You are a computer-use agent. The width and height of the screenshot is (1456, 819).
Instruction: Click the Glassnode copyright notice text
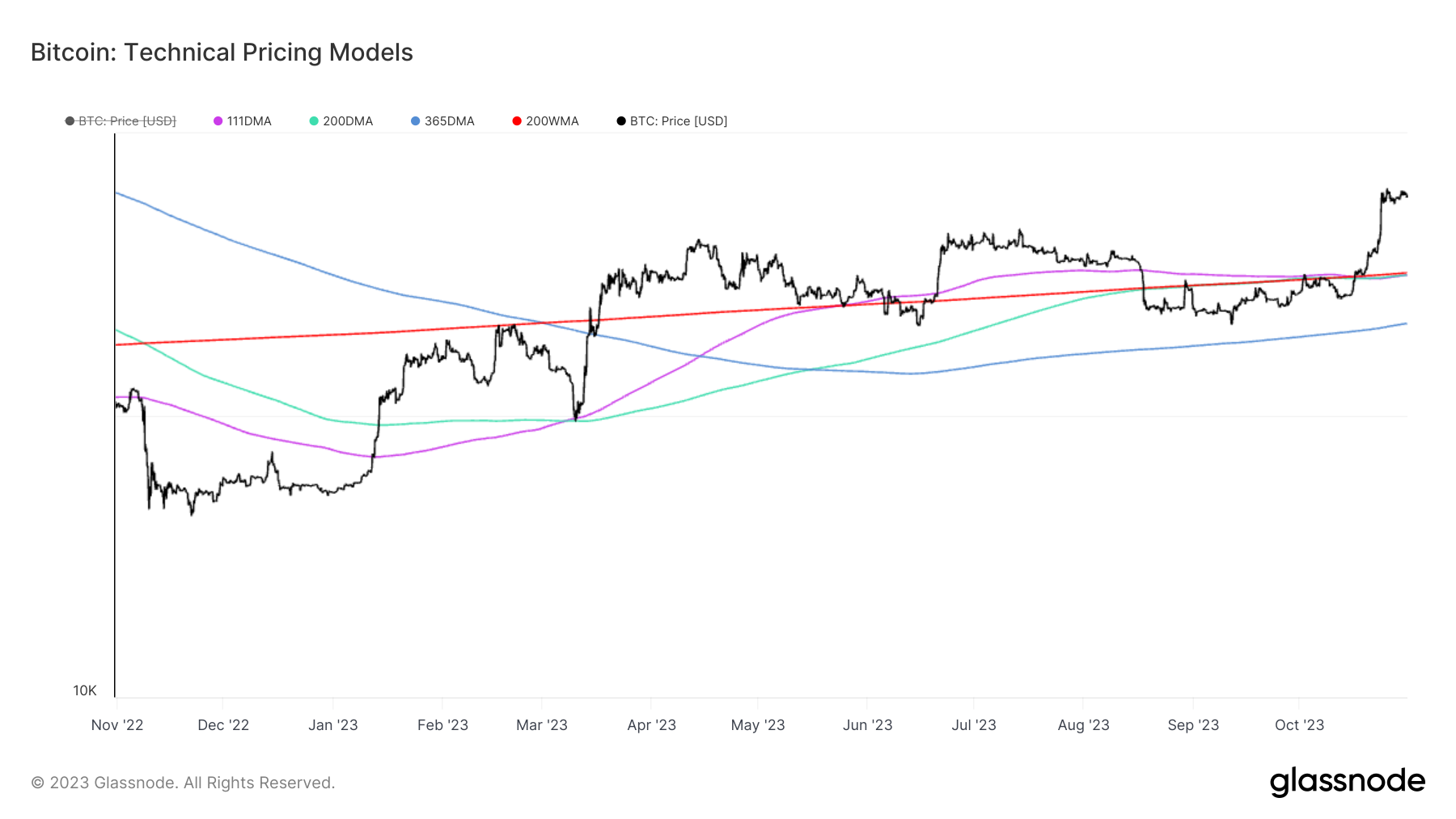[x=183, y=783]
